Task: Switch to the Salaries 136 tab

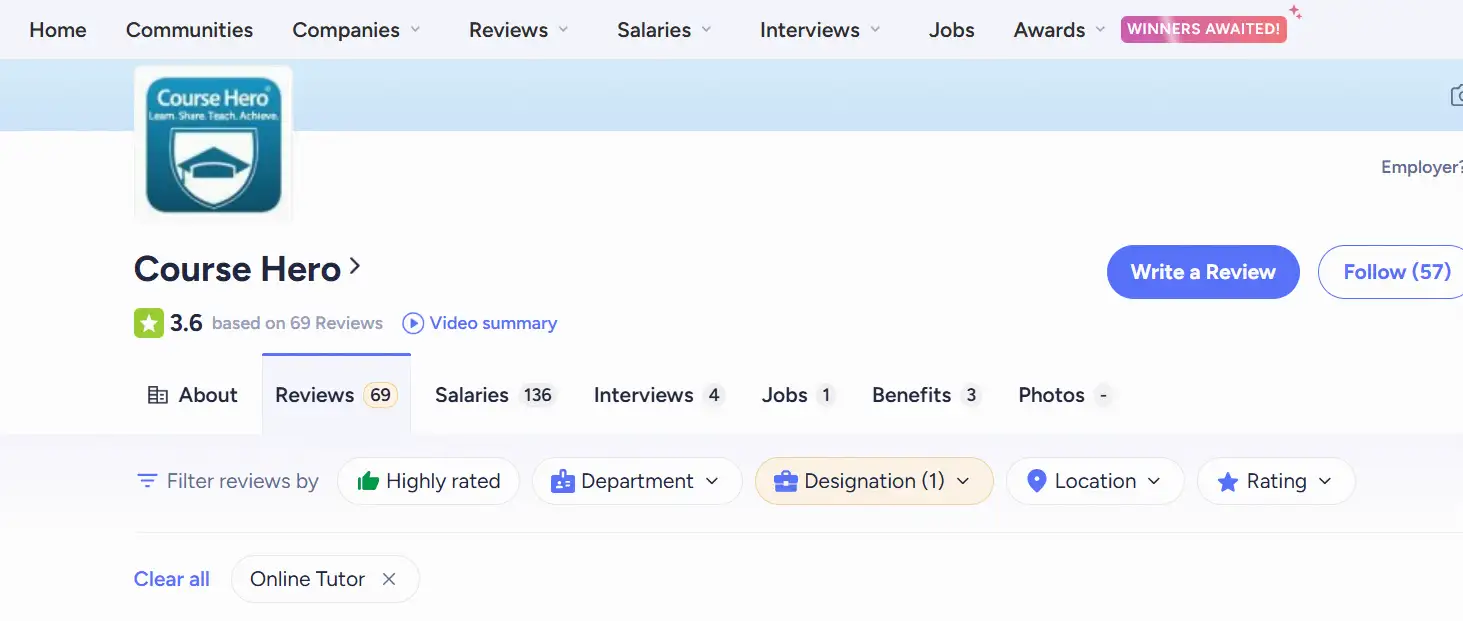Action: coord(495,395)
